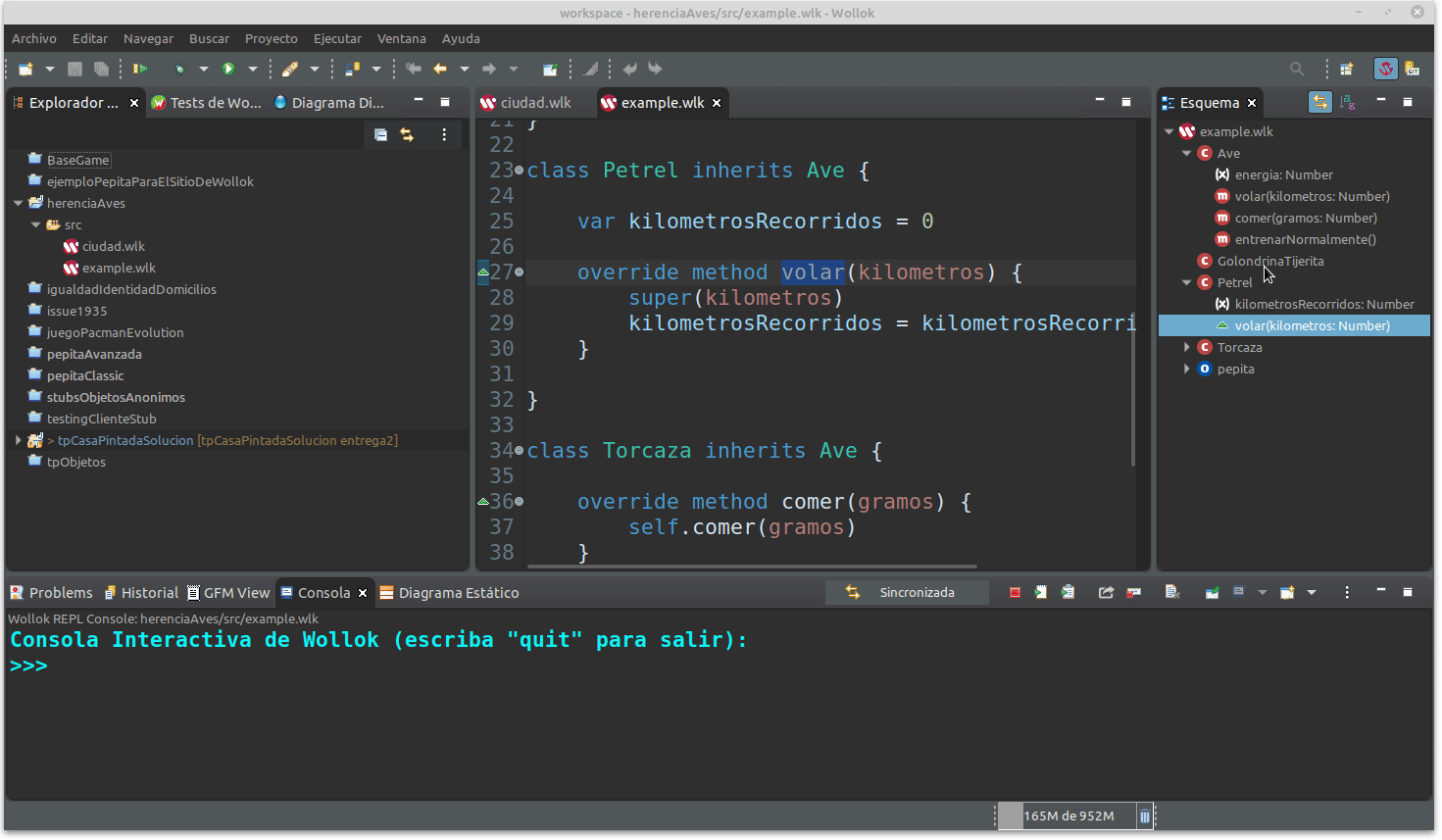The image size is (1442, 840).
Task: Switch to the ciudad.wlk editor tab
Action: (535, 103)
